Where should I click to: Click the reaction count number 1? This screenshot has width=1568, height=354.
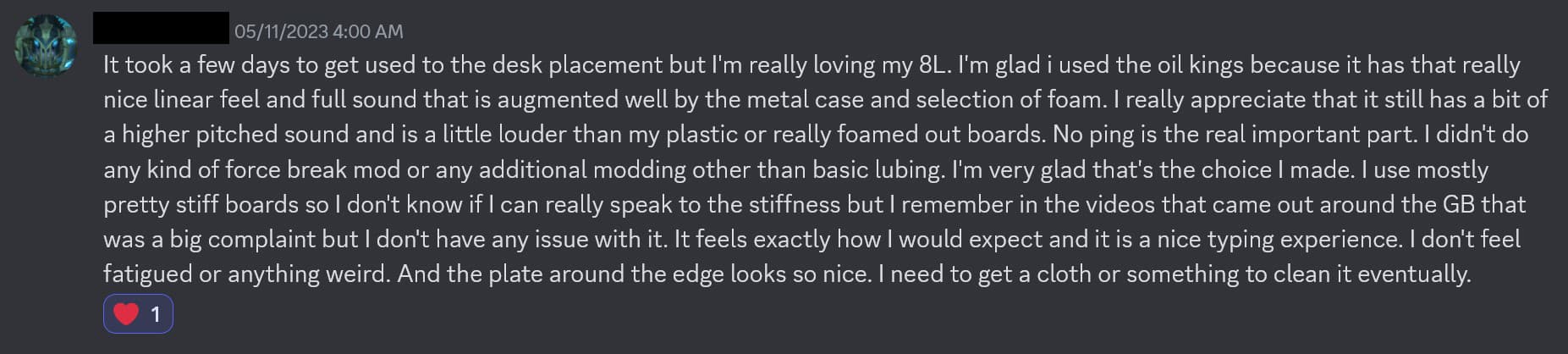(156, 315)
